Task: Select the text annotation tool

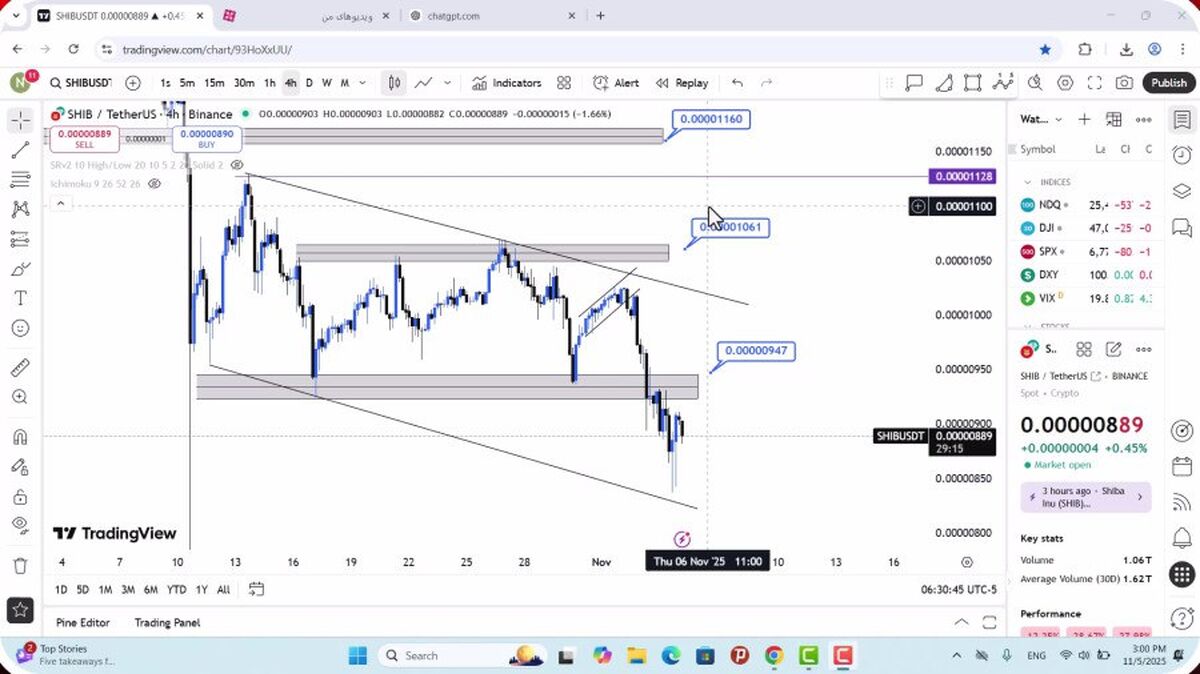Action: 20,298
